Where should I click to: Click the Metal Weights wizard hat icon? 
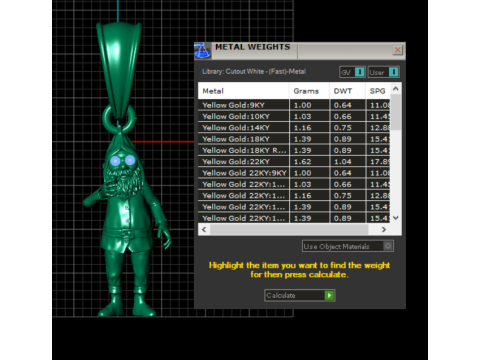202,51
